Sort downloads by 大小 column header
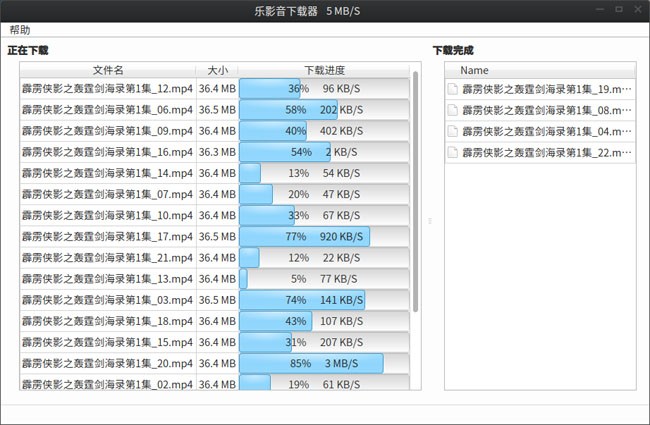 (217, 70)
